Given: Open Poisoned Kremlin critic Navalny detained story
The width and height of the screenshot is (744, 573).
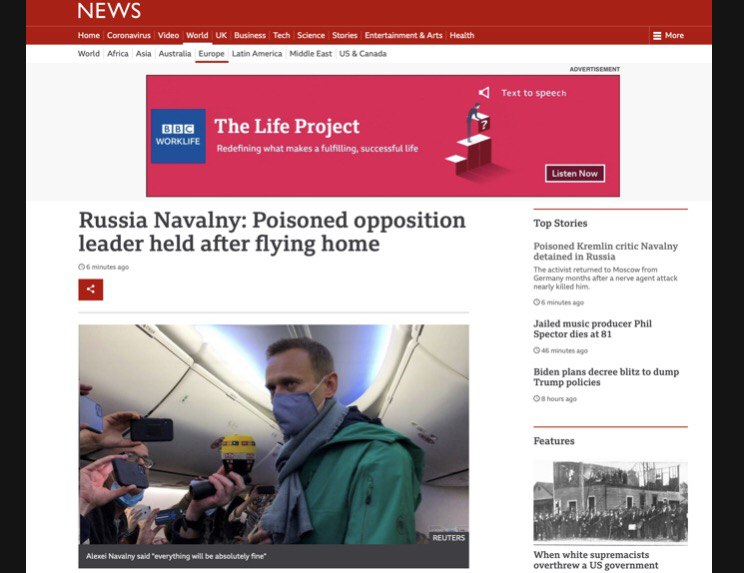Looking at the screenshot, I should click(605, 251).
